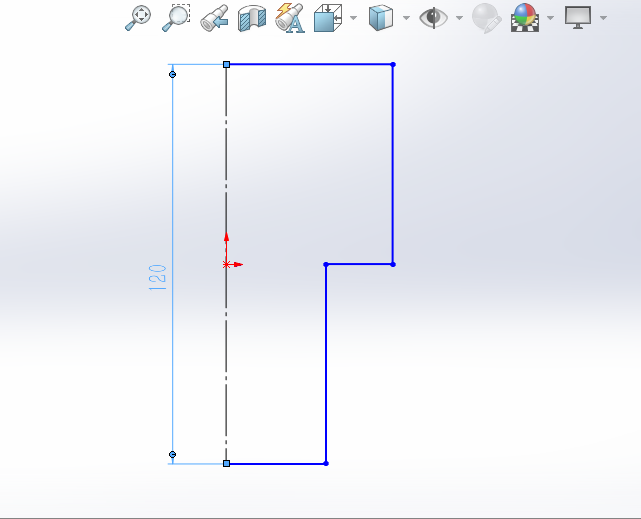
Task: Select the 120 dimension text
Action: 158,277
